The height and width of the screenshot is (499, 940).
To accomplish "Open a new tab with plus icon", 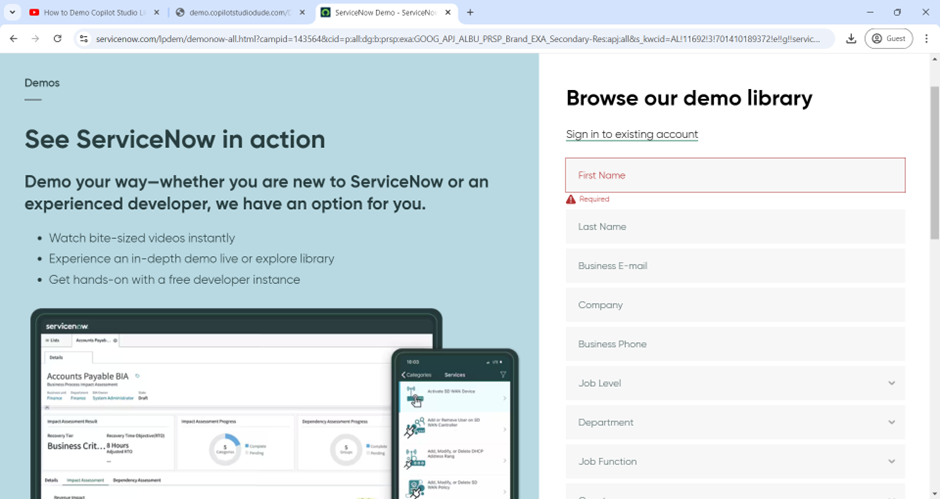I will (470, 12).
